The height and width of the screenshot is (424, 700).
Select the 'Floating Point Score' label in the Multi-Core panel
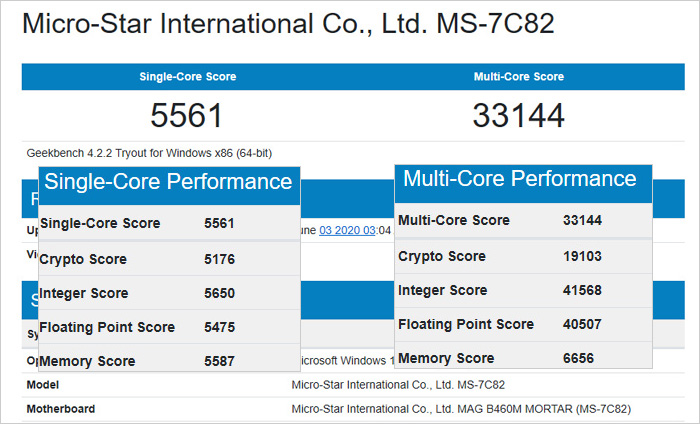[x=466, y=324]
